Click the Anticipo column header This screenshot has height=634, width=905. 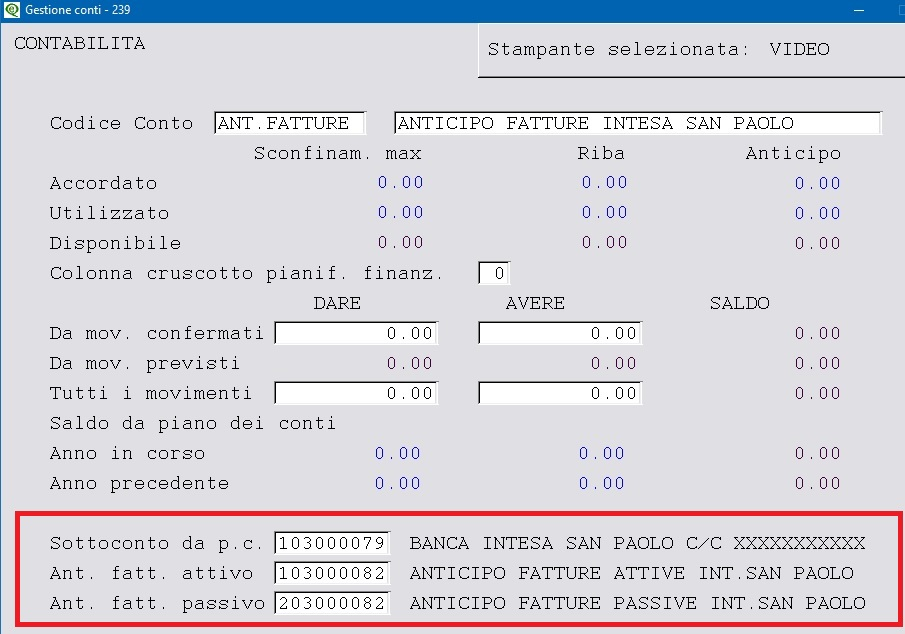point(793,154)
